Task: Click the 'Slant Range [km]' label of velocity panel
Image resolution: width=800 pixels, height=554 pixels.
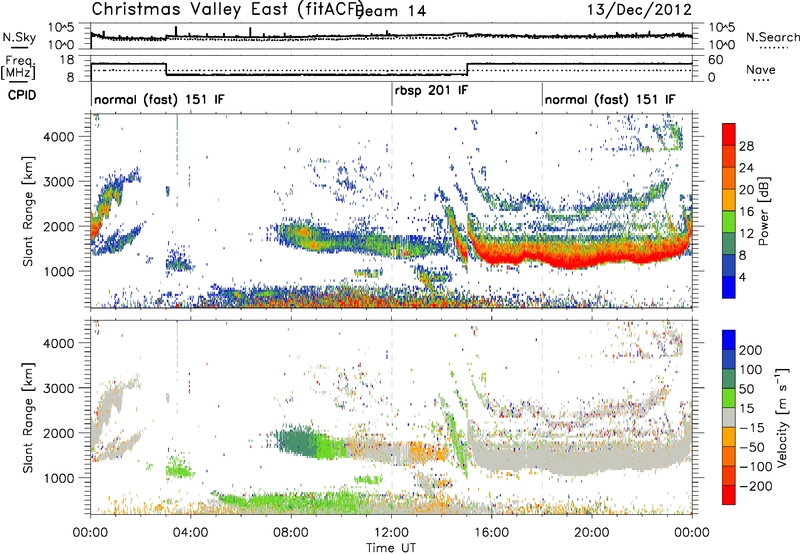Action: coord(28,417)
